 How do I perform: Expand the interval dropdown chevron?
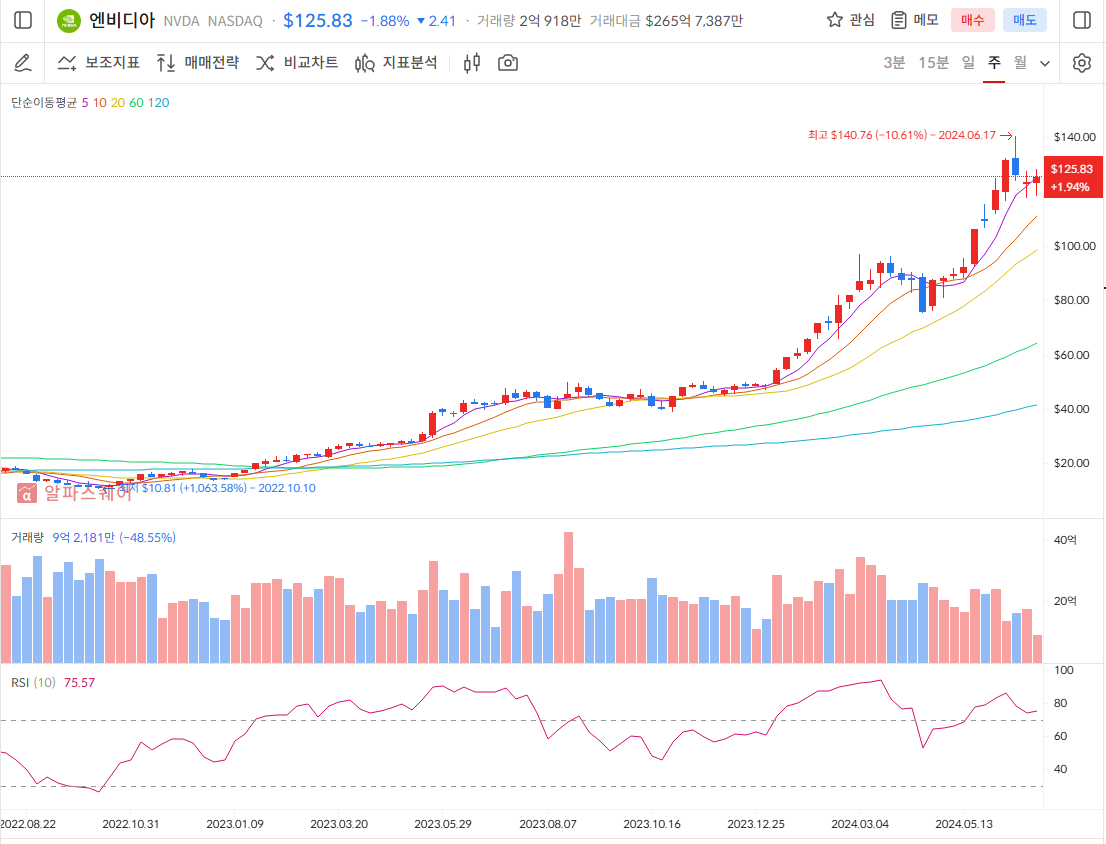click(x=1045, y=63)
